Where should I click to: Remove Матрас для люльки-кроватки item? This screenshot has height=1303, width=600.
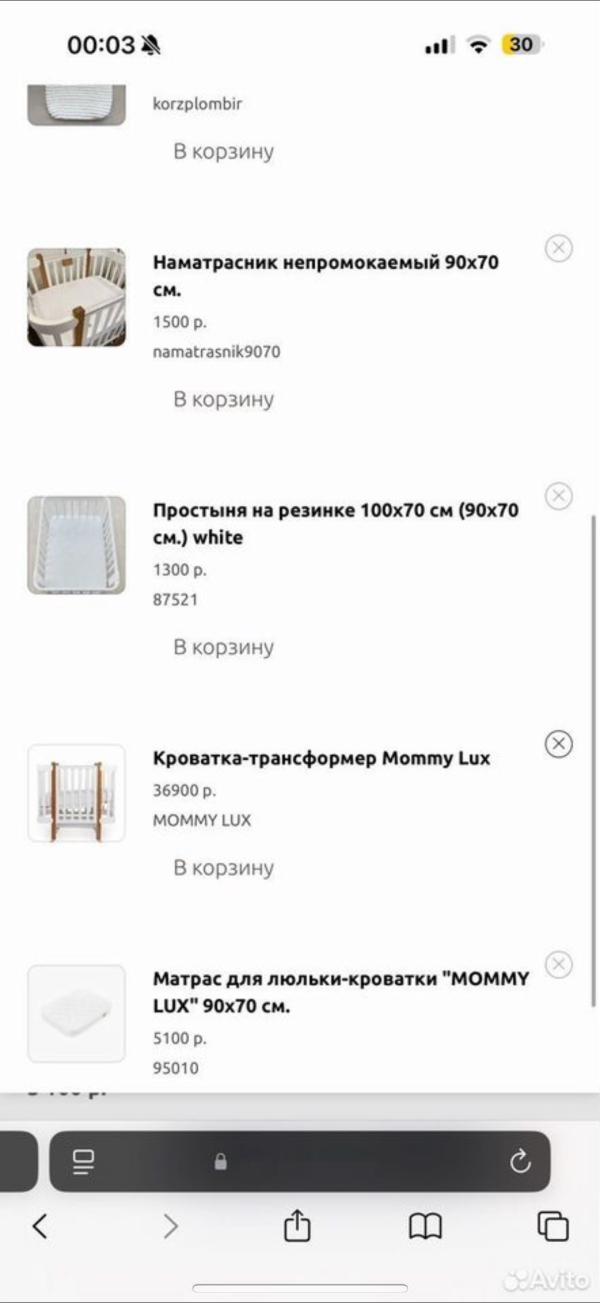pyautogui.click(x=558, y=964)
